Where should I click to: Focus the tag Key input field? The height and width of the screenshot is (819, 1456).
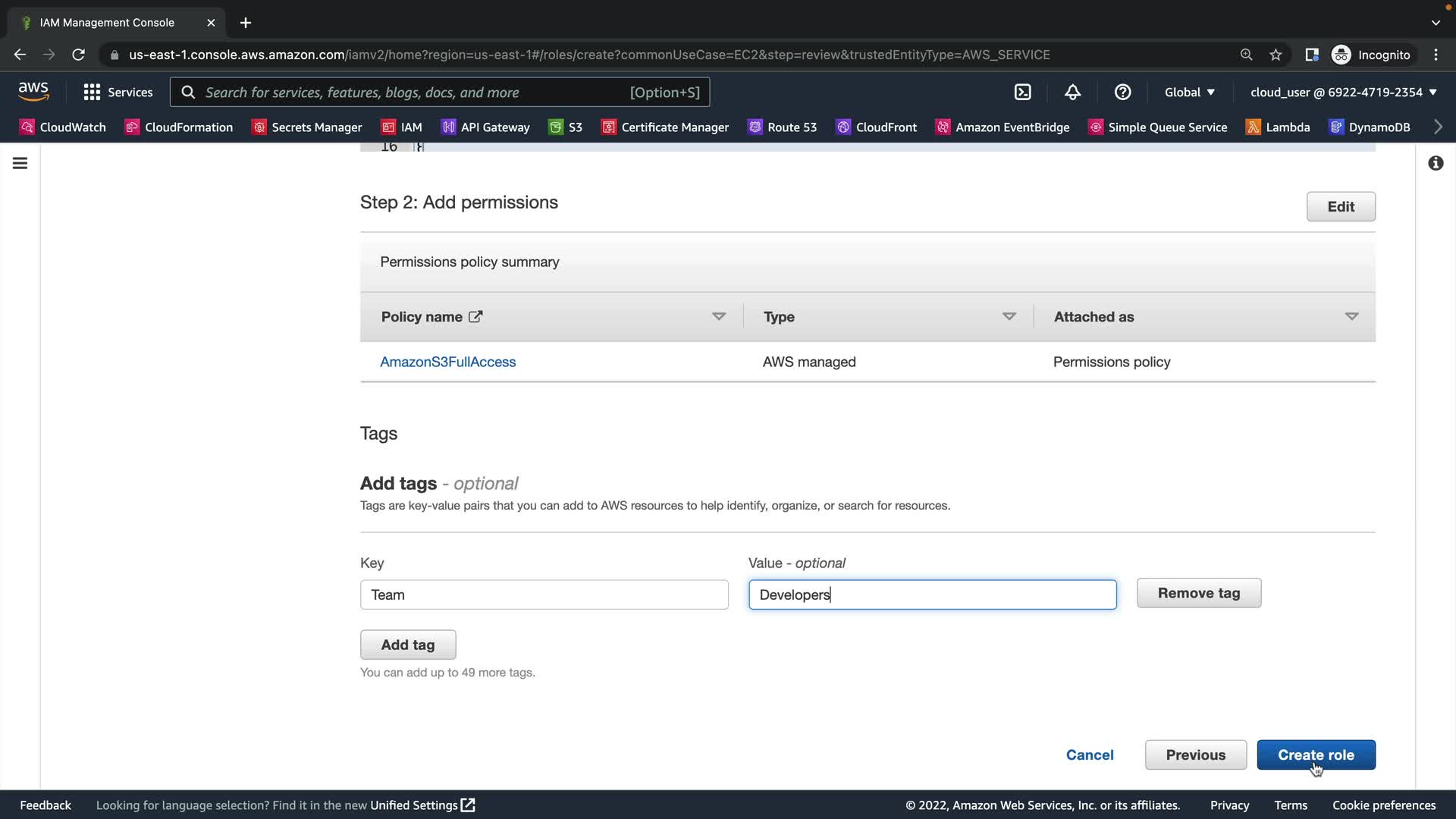coord(544,595)
